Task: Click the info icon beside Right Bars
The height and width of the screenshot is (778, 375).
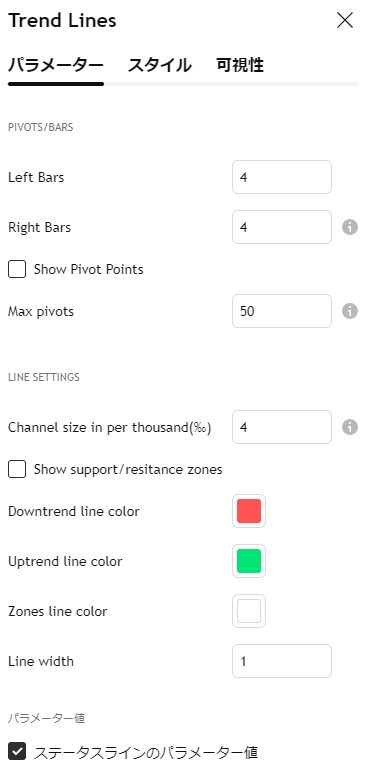Action: point(350,227)
